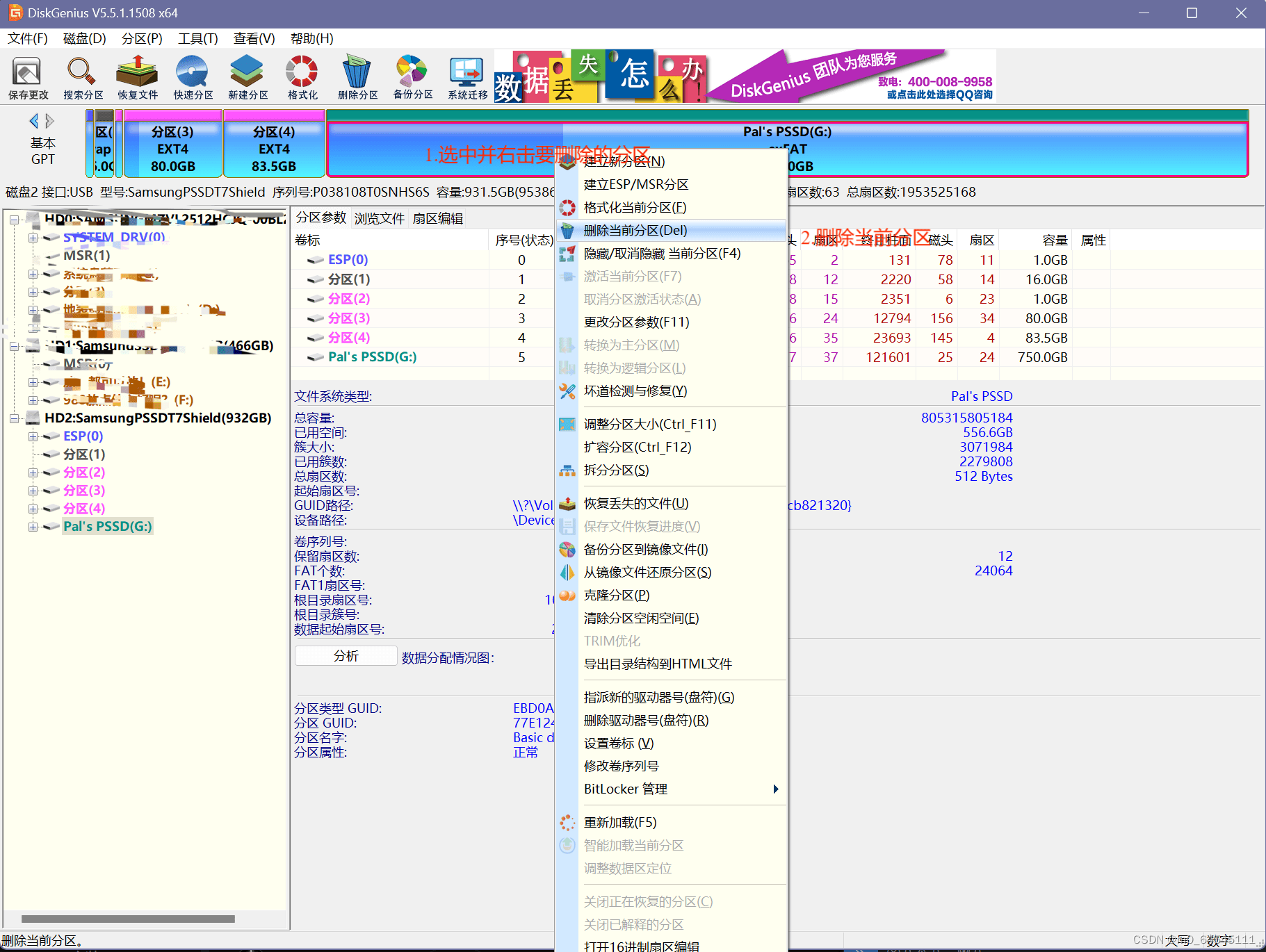Open the Backup Partition (备份分区) tool

[412, 79]
